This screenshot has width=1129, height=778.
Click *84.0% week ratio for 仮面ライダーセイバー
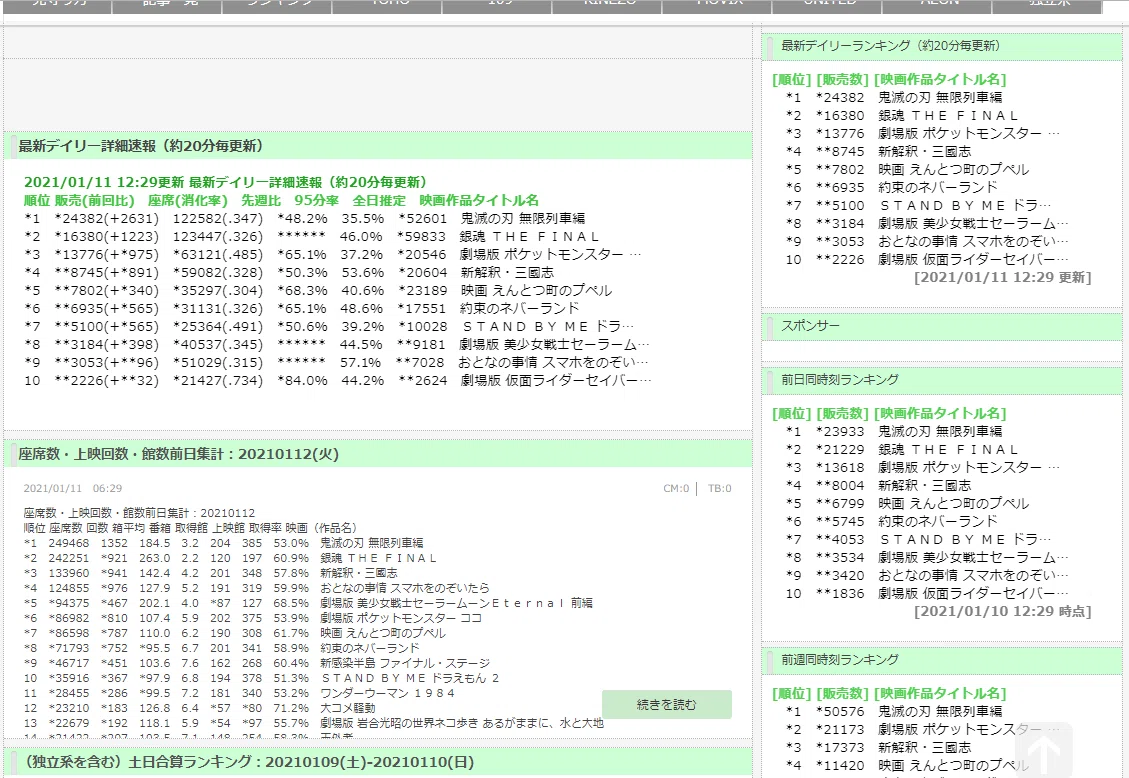(x=302, y=380)
